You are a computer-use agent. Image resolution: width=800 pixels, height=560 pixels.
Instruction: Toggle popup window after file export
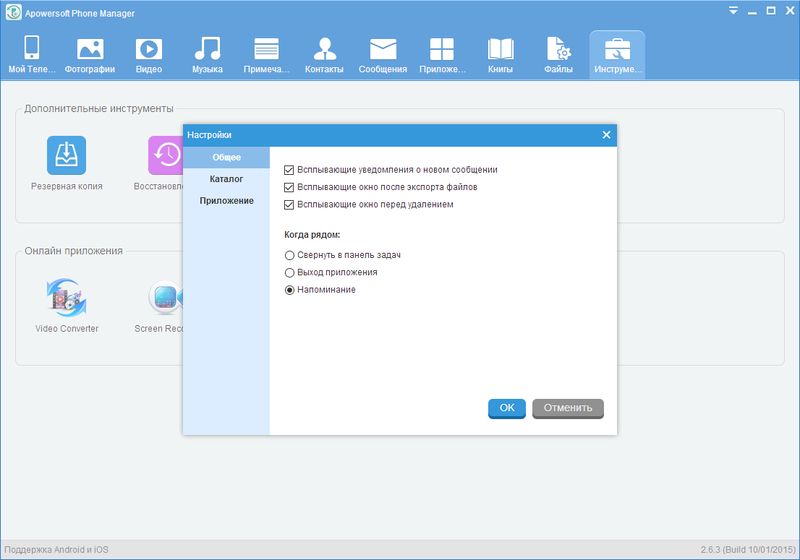(289, 187)
